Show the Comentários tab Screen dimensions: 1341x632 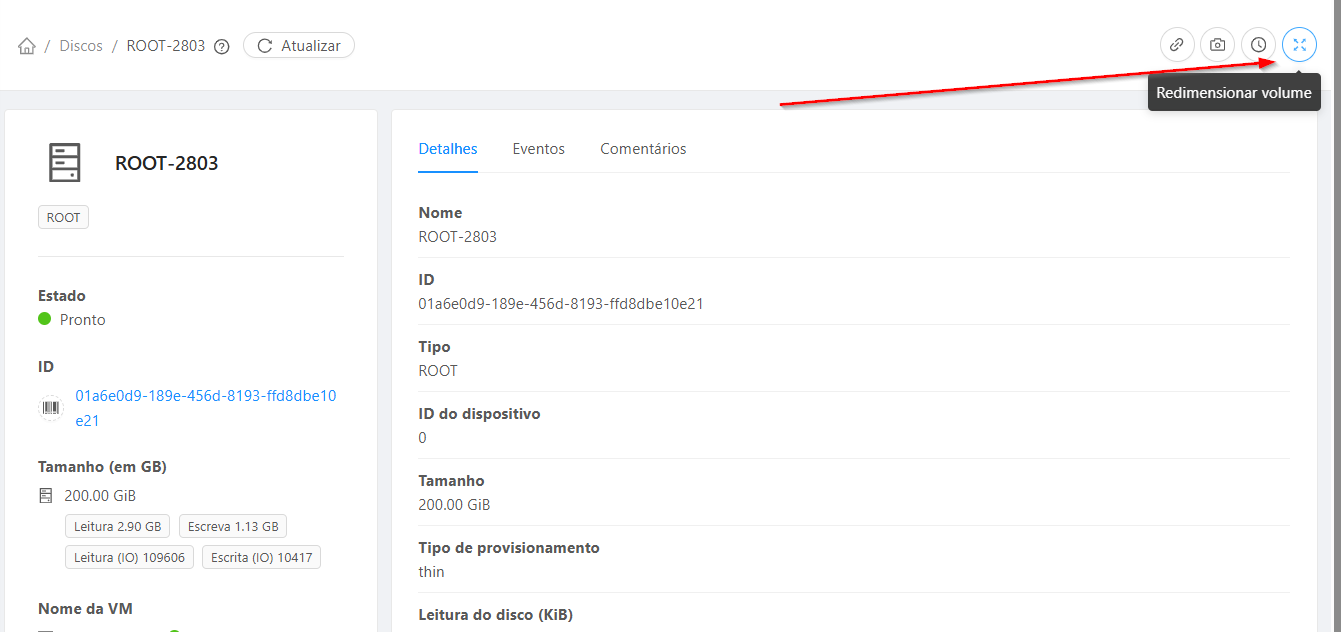(643, 149)
